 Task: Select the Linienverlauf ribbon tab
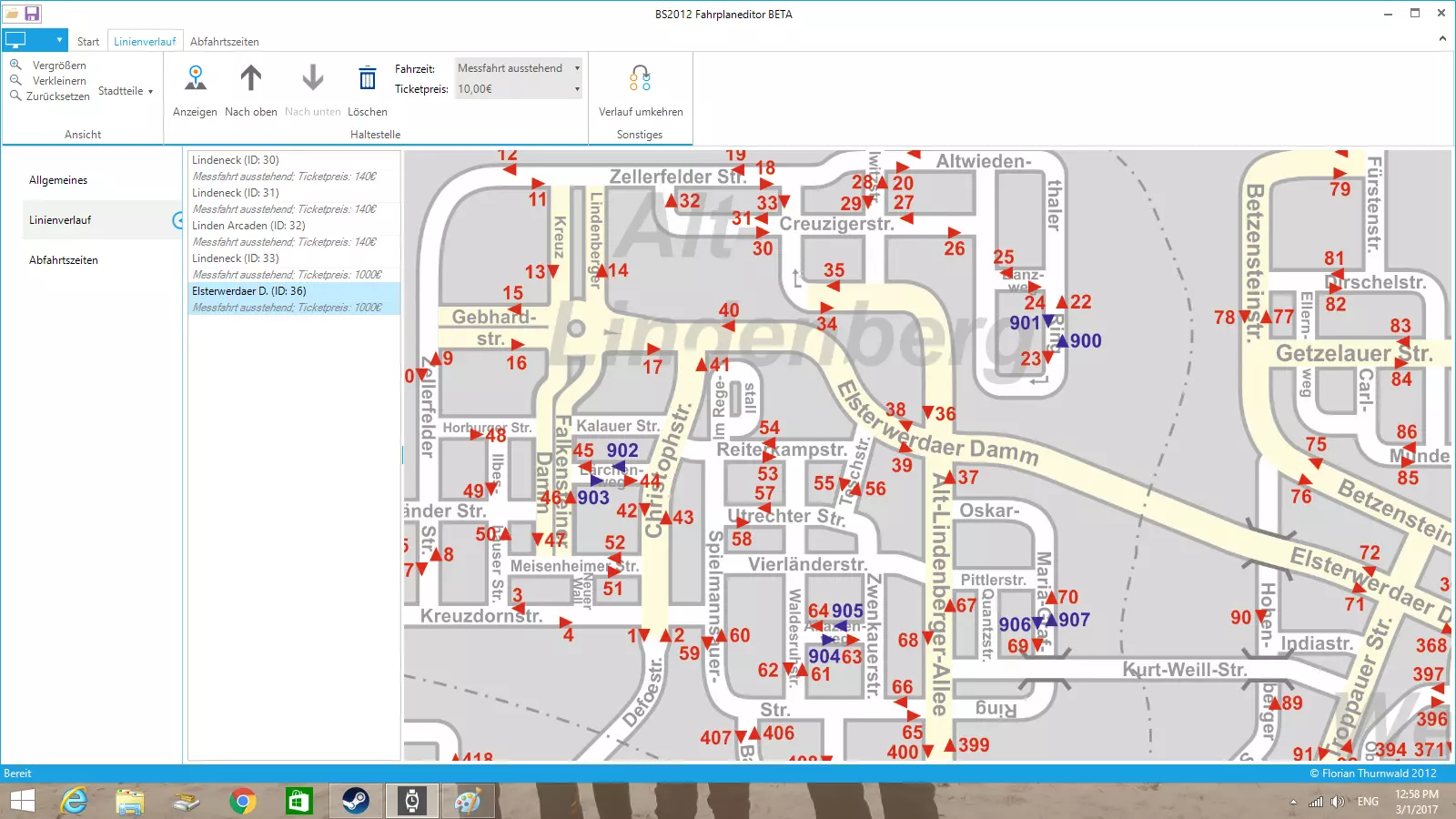pos(145,42)
